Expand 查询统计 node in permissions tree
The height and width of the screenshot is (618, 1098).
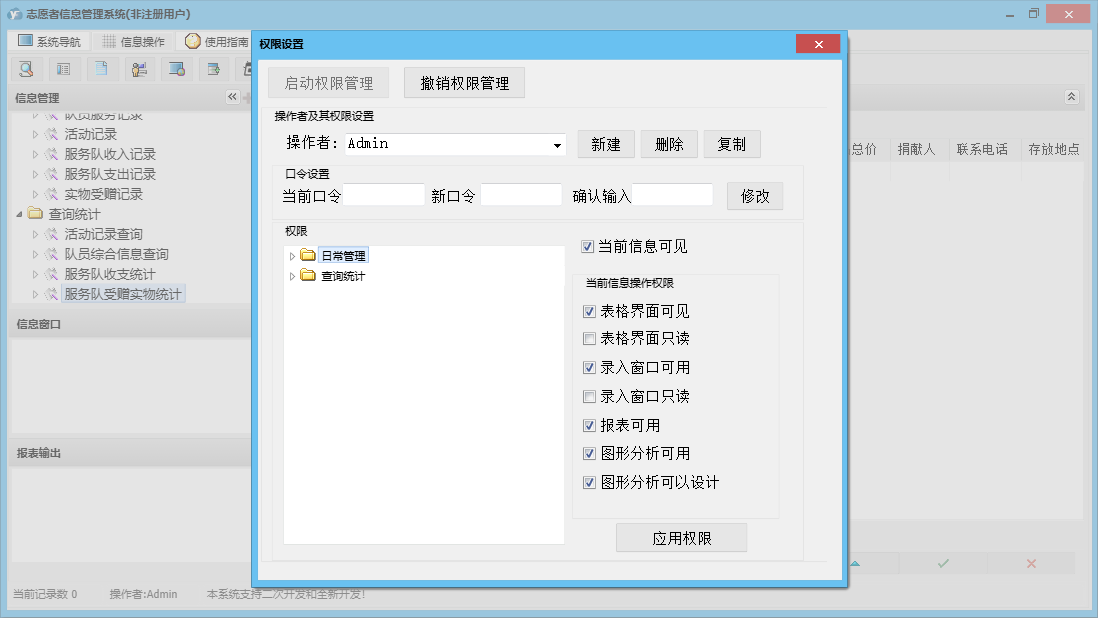point(292,276)
